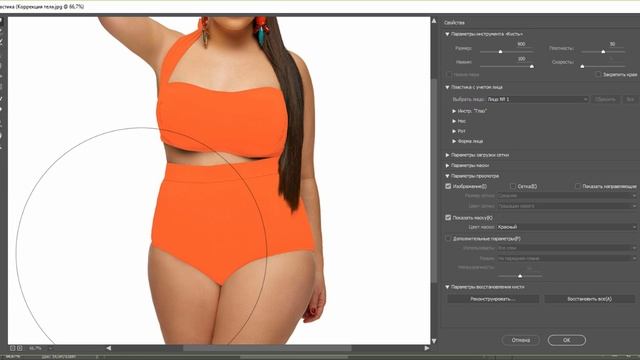Click the Density value field showing 50

coord(612,44)
